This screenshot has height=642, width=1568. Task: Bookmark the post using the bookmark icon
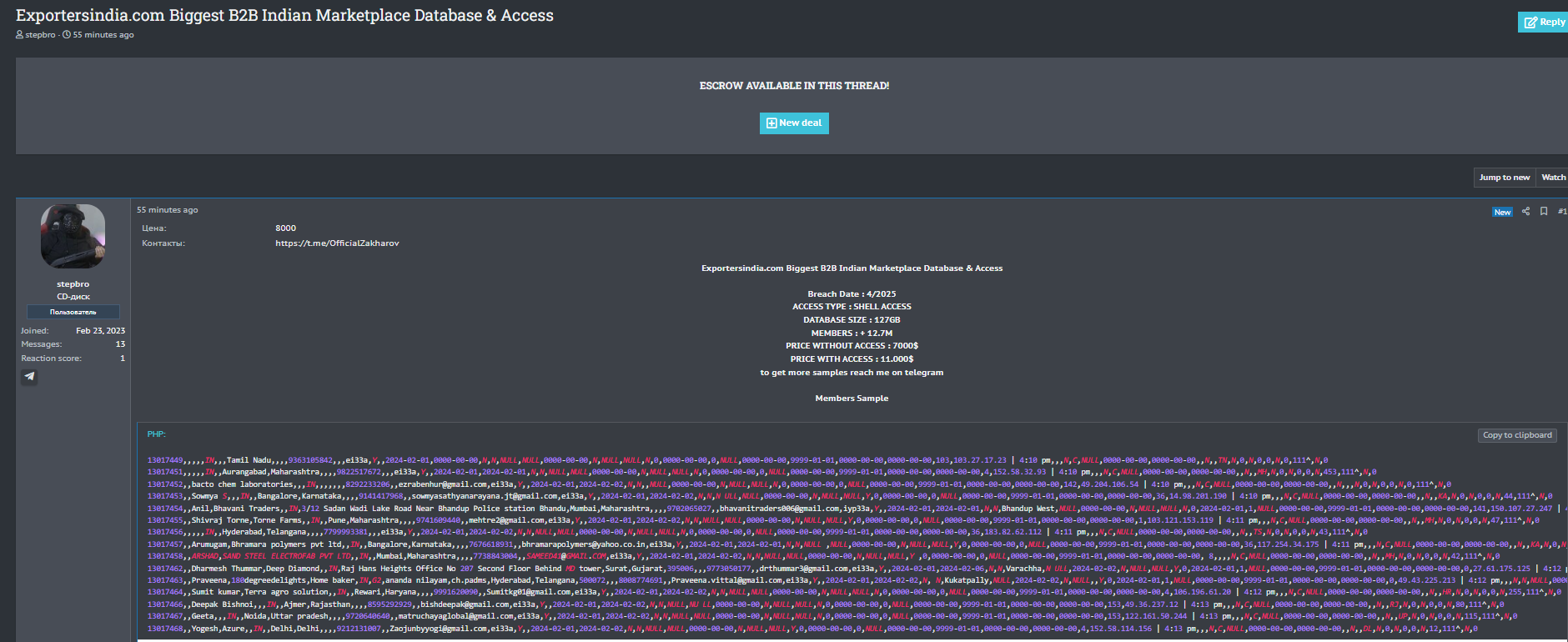pos(1544,212)
